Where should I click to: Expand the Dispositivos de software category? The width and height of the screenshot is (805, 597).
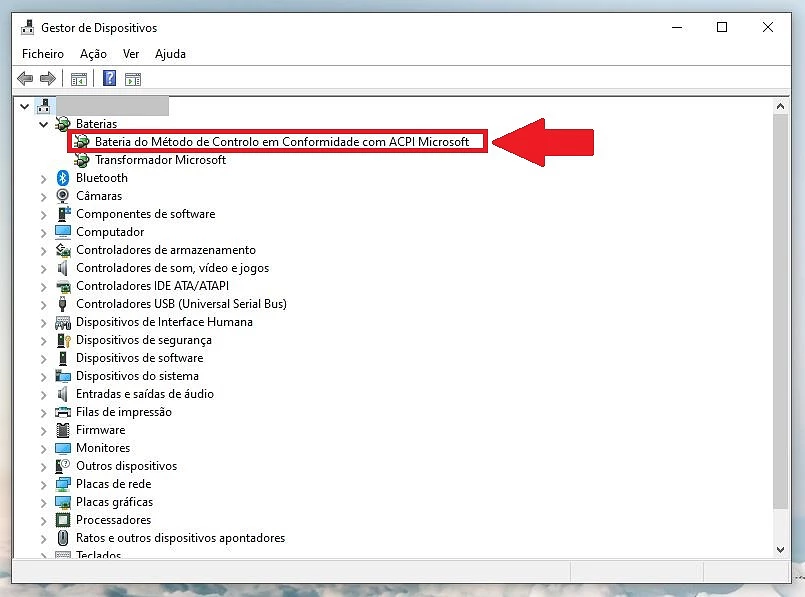coord(44,358)
